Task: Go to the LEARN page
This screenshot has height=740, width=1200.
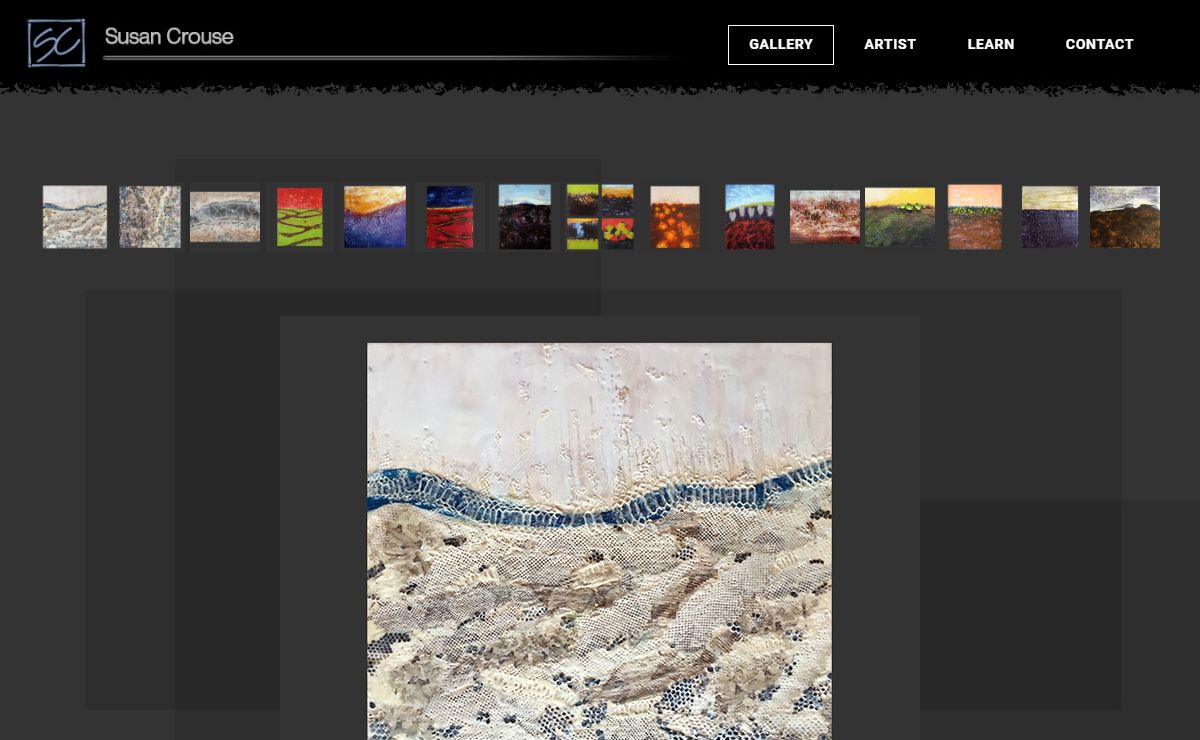Action: pyautogui.click(x=991, y=45)
